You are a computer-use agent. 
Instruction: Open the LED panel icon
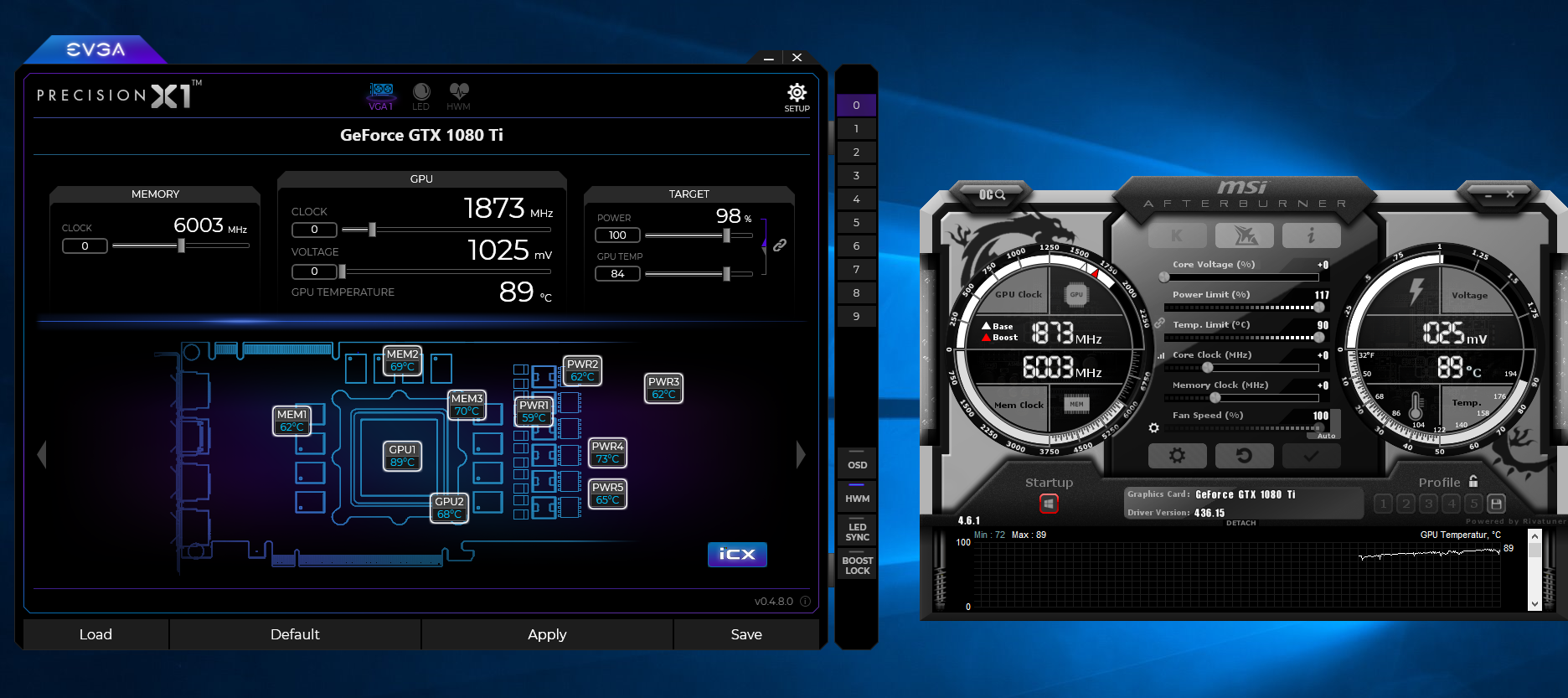[420, 96]
